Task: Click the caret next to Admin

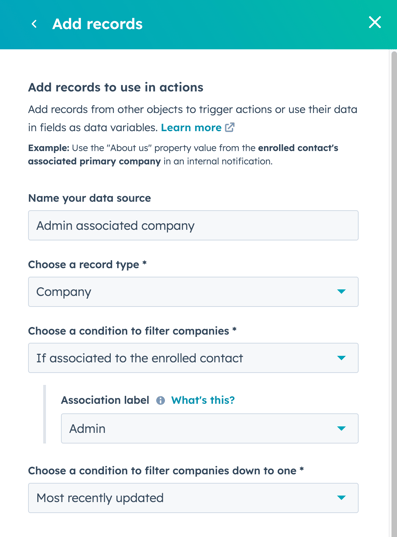Action: (341, 428)
